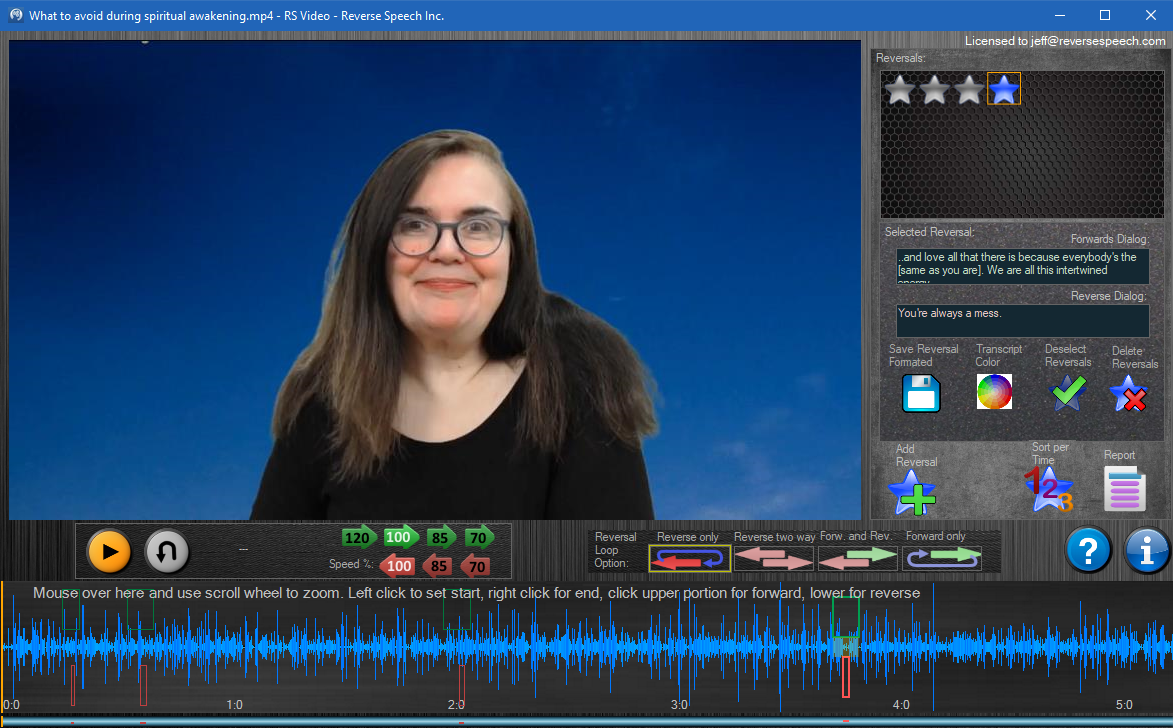Select the Reverse only loop option
Viewport: 1173px width, 728px height.
[x=689, y=558]
